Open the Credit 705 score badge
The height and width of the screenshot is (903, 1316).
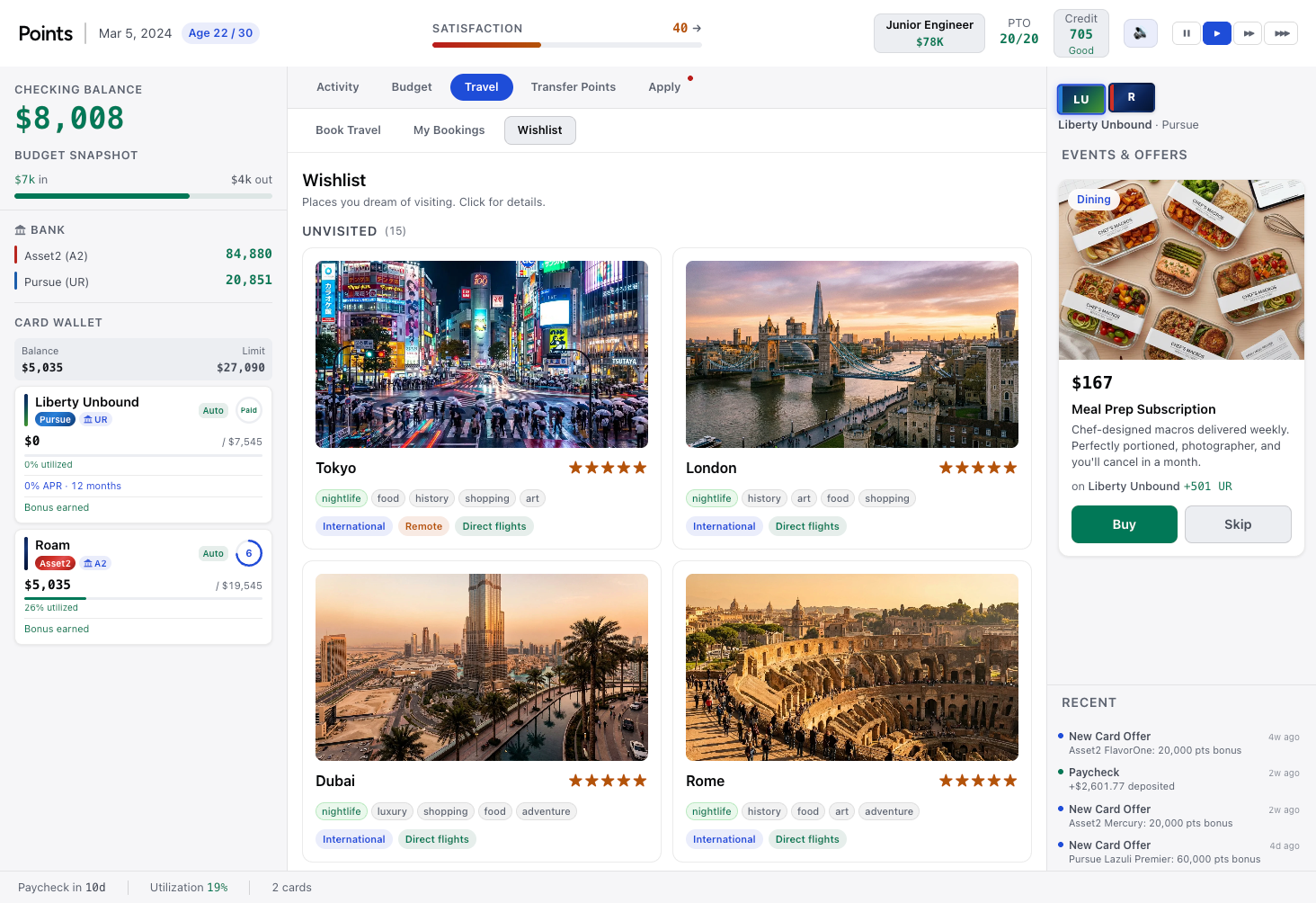(1080, 32)
